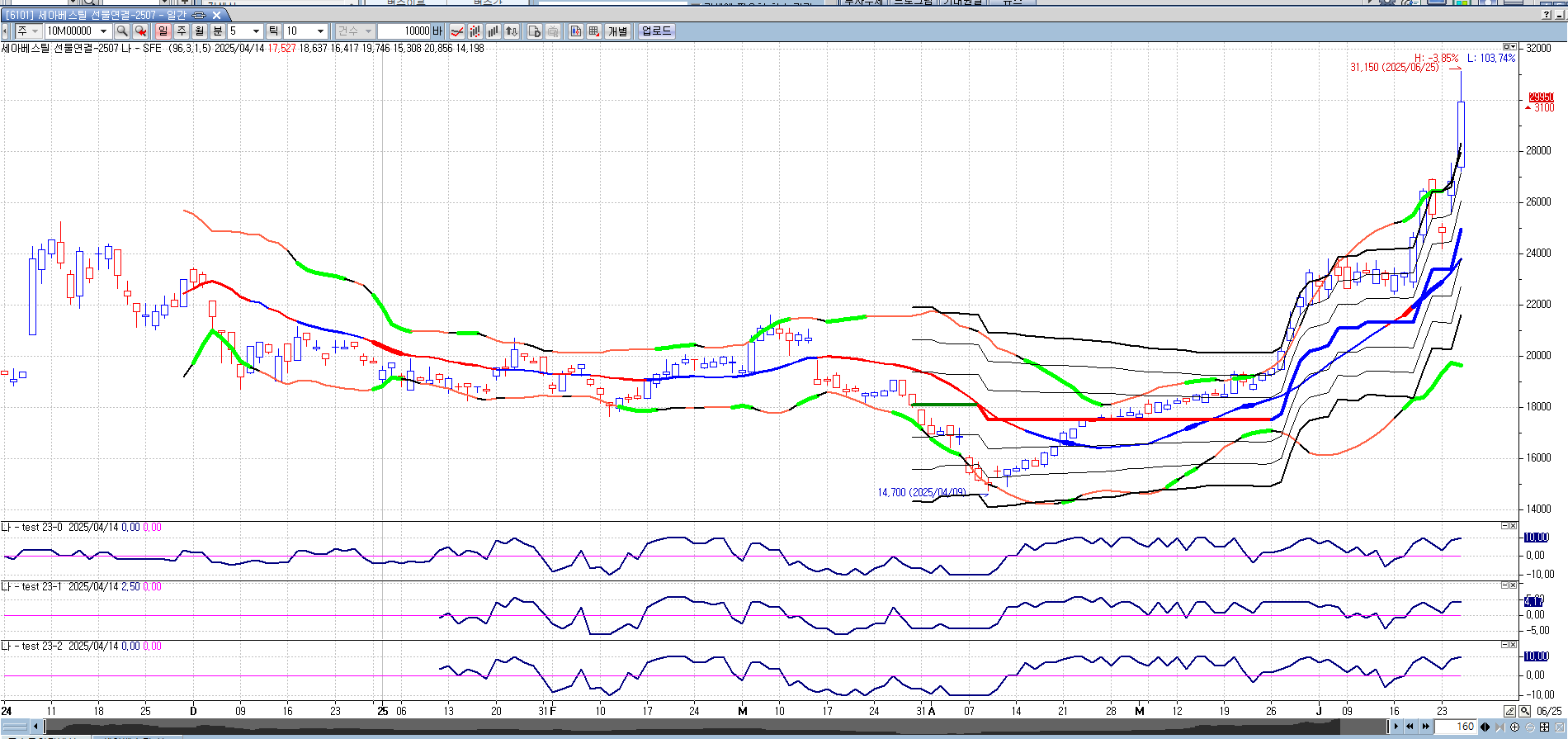Image resolution: width=1568 pixels, height=739 pixels.
Task: Click the zoom-in plus circle icon at bottom right
Action: tap(1514, 727)
